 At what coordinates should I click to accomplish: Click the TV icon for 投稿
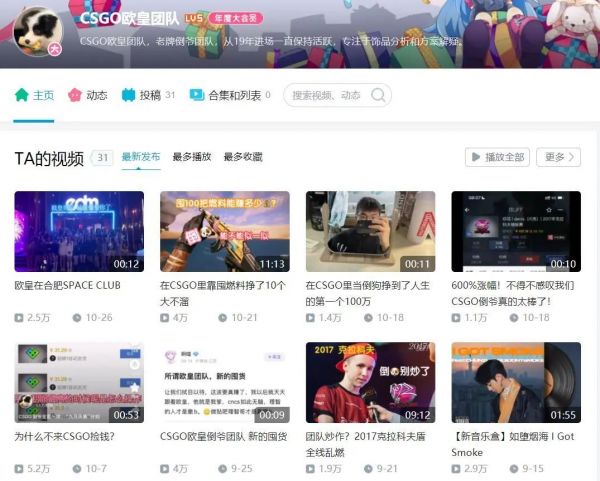[x=128, y=96]
